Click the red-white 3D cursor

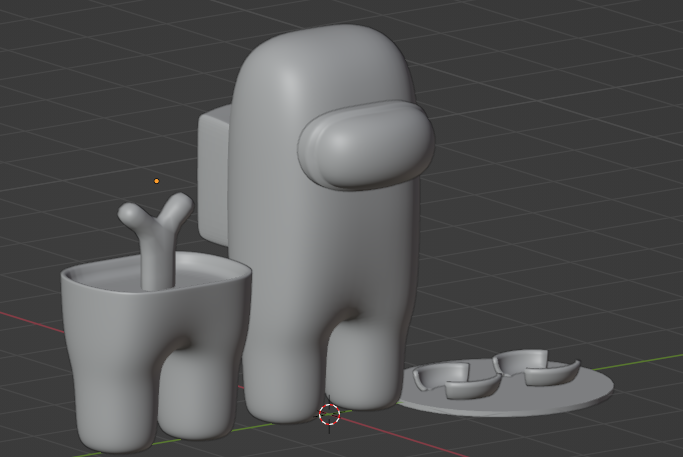click(x=329, y=414)
